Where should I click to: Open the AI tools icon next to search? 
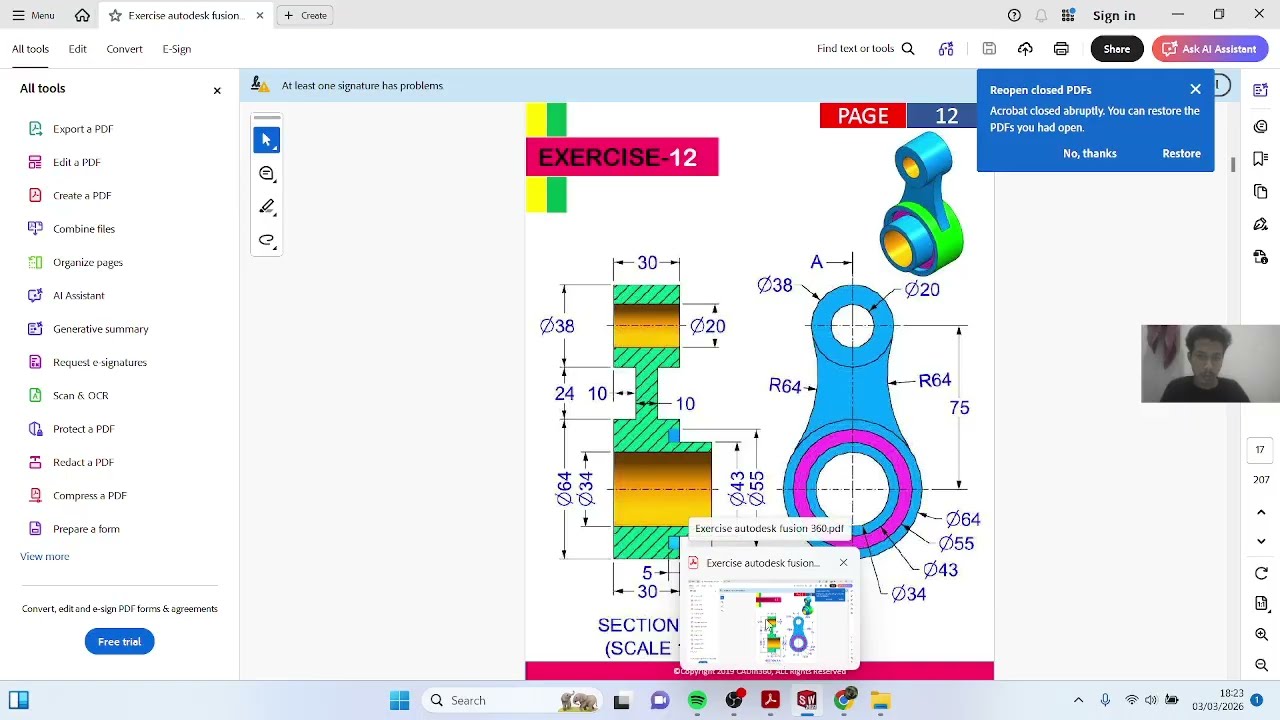tap(946, 49)
